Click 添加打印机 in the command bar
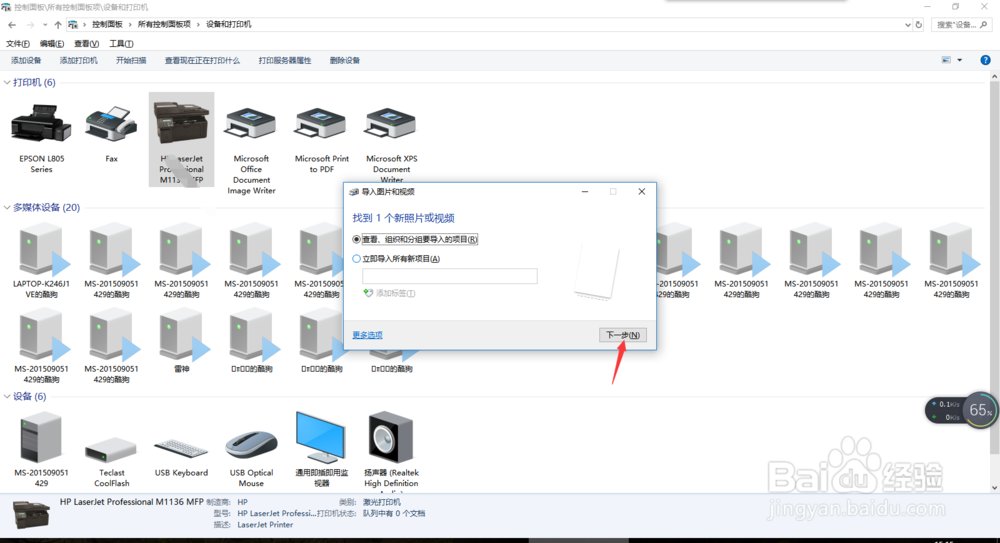Screen dimensions: 1000x543 click(x=78, y=61)
